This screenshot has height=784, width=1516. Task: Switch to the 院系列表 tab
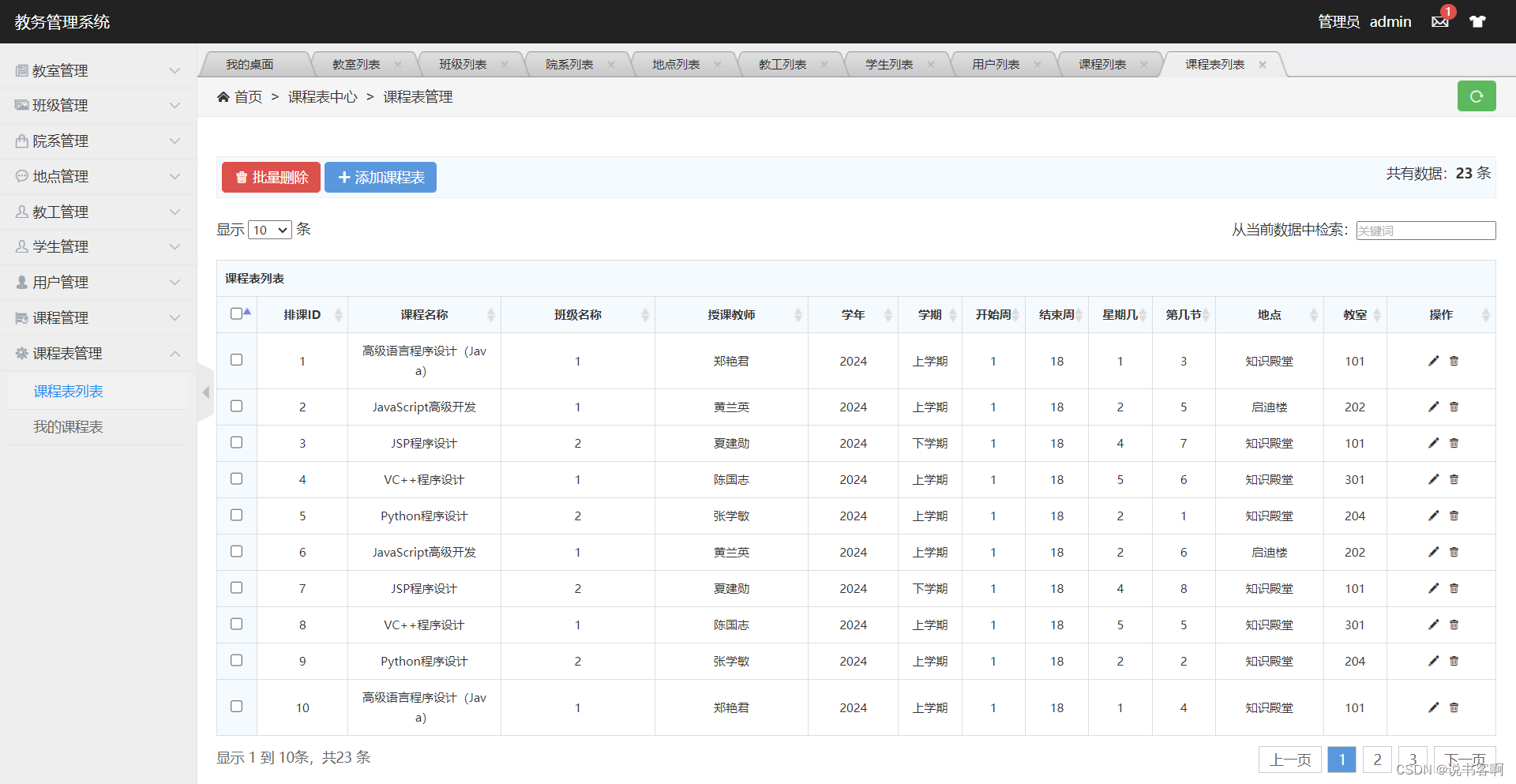[x=569, y=64]
